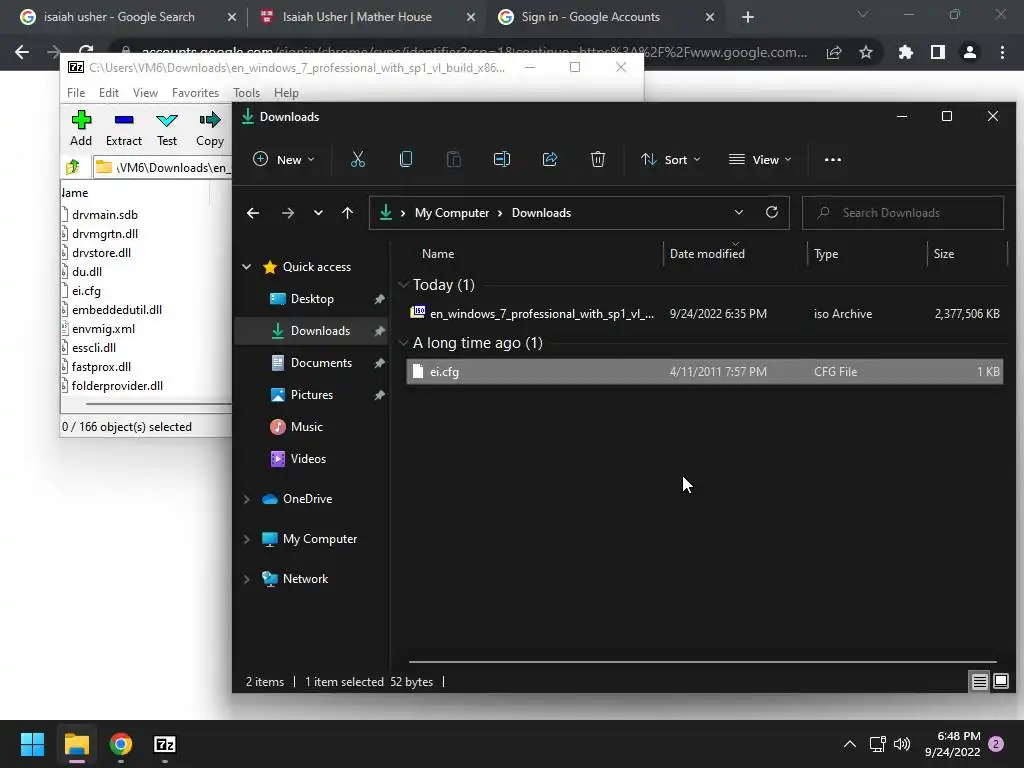Open the New dropdown in Explorer
The image size is (1024, 768).
click(x=284, y=159)
